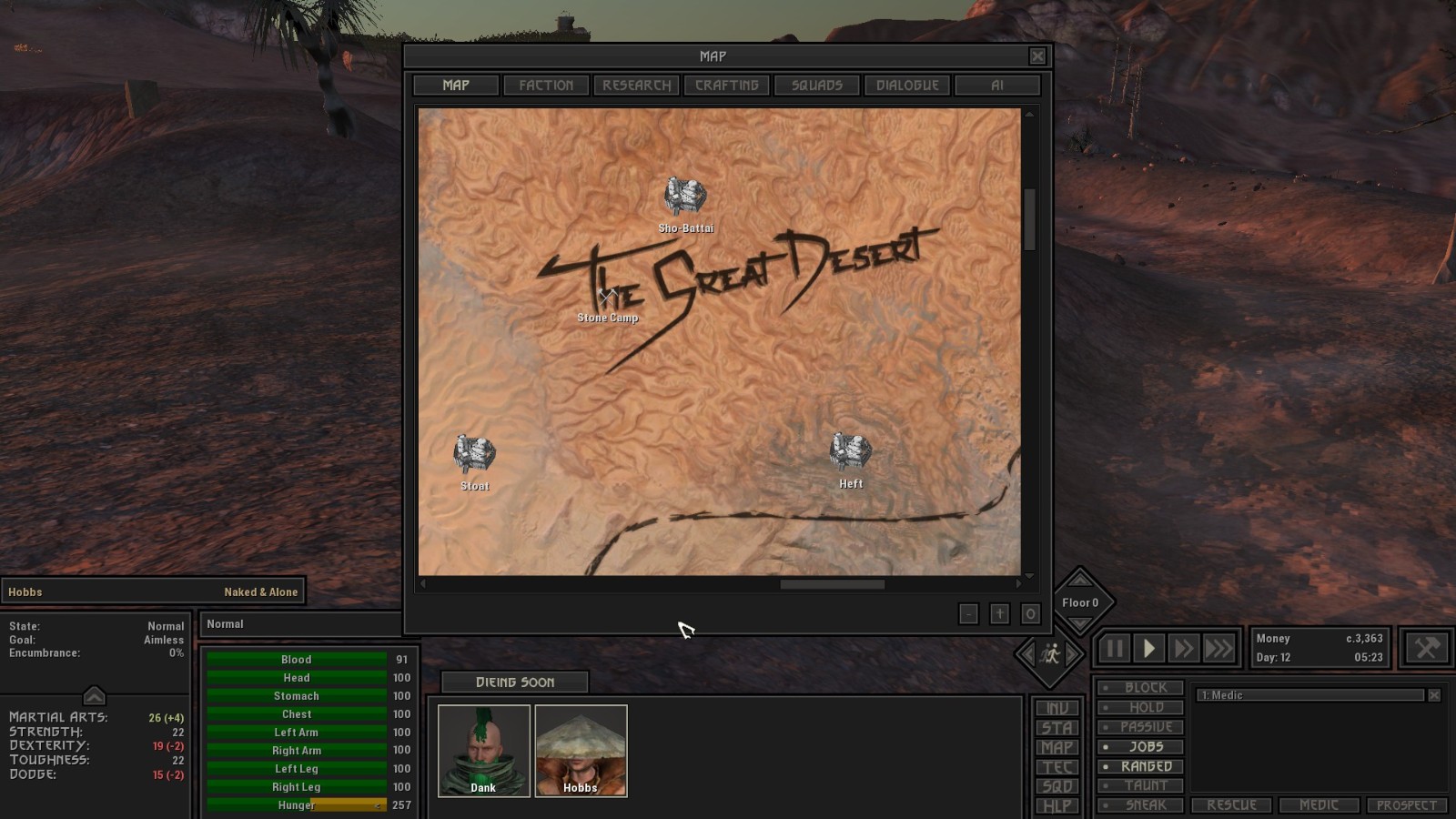Image resolution: width=1456 pixels, height=819 pixels.
Task: Click the Stoat town icon
Action: [474, 454]
